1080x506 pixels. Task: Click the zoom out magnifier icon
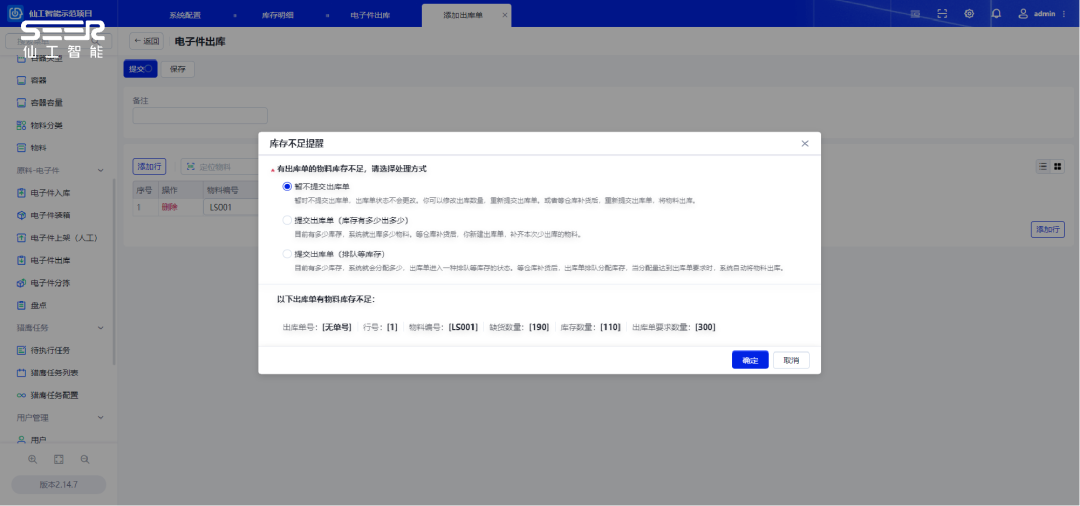pyautogui.click(x=85, y=459)
